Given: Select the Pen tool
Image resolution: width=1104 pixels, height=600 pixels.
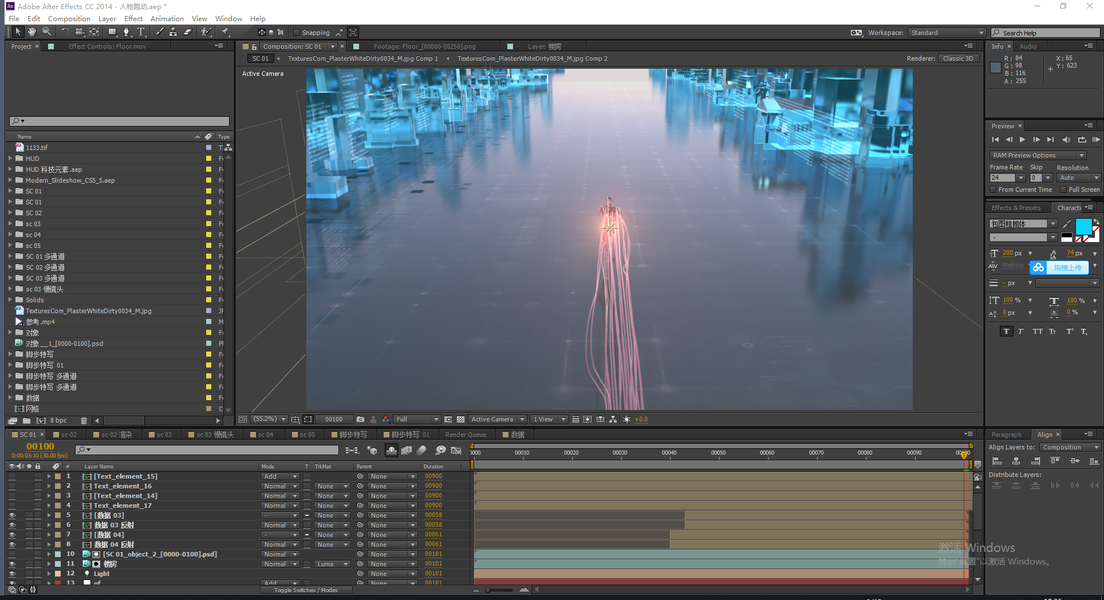Looking at the screenshot, I should click(x=127, y=32).
